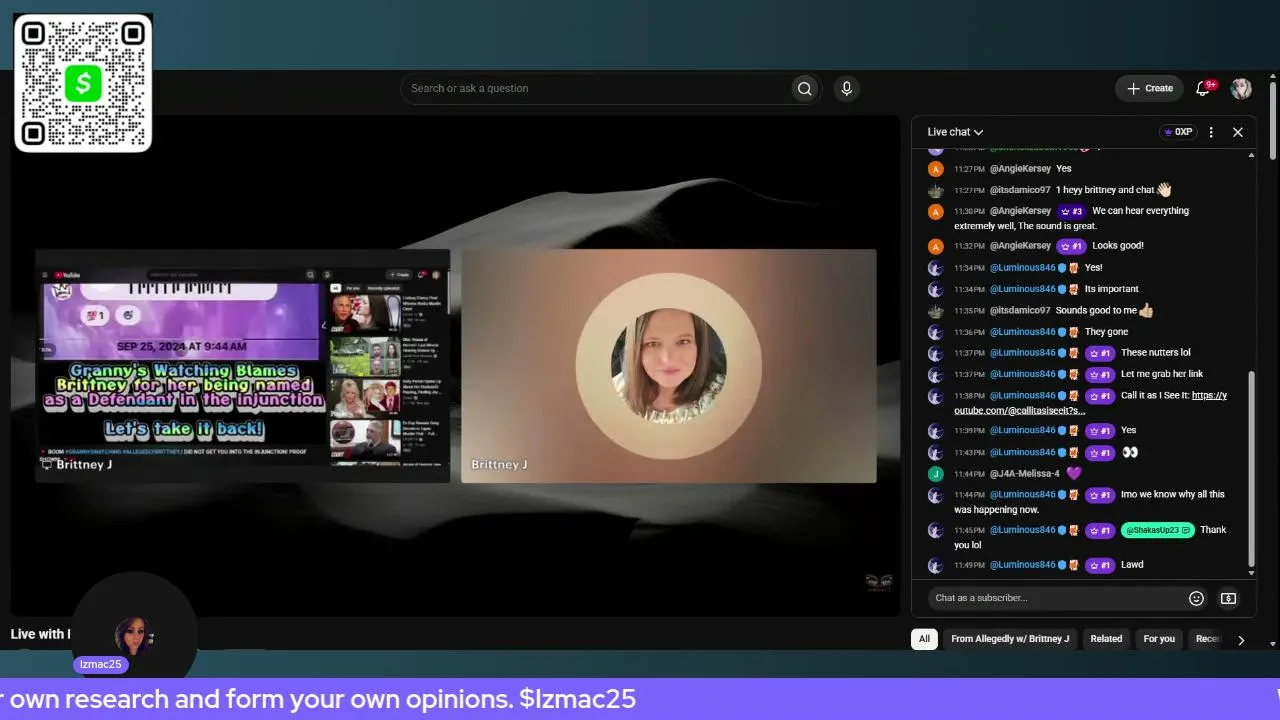Click the #3 member badge on AngieKersey's message

click(1072, 211)
